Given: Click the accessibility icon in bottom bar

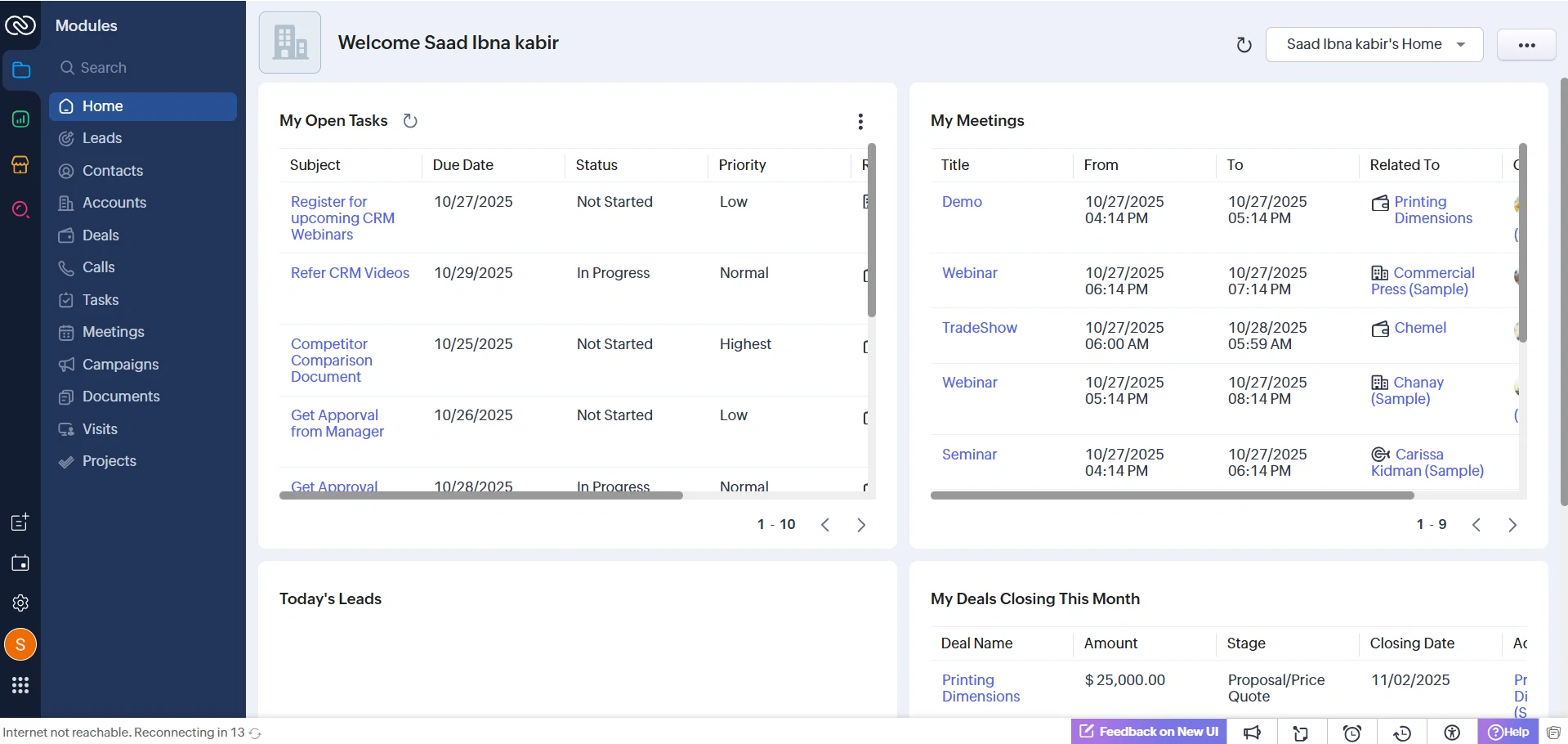Looking at the screenshot, I should (x=1452, y=733).
